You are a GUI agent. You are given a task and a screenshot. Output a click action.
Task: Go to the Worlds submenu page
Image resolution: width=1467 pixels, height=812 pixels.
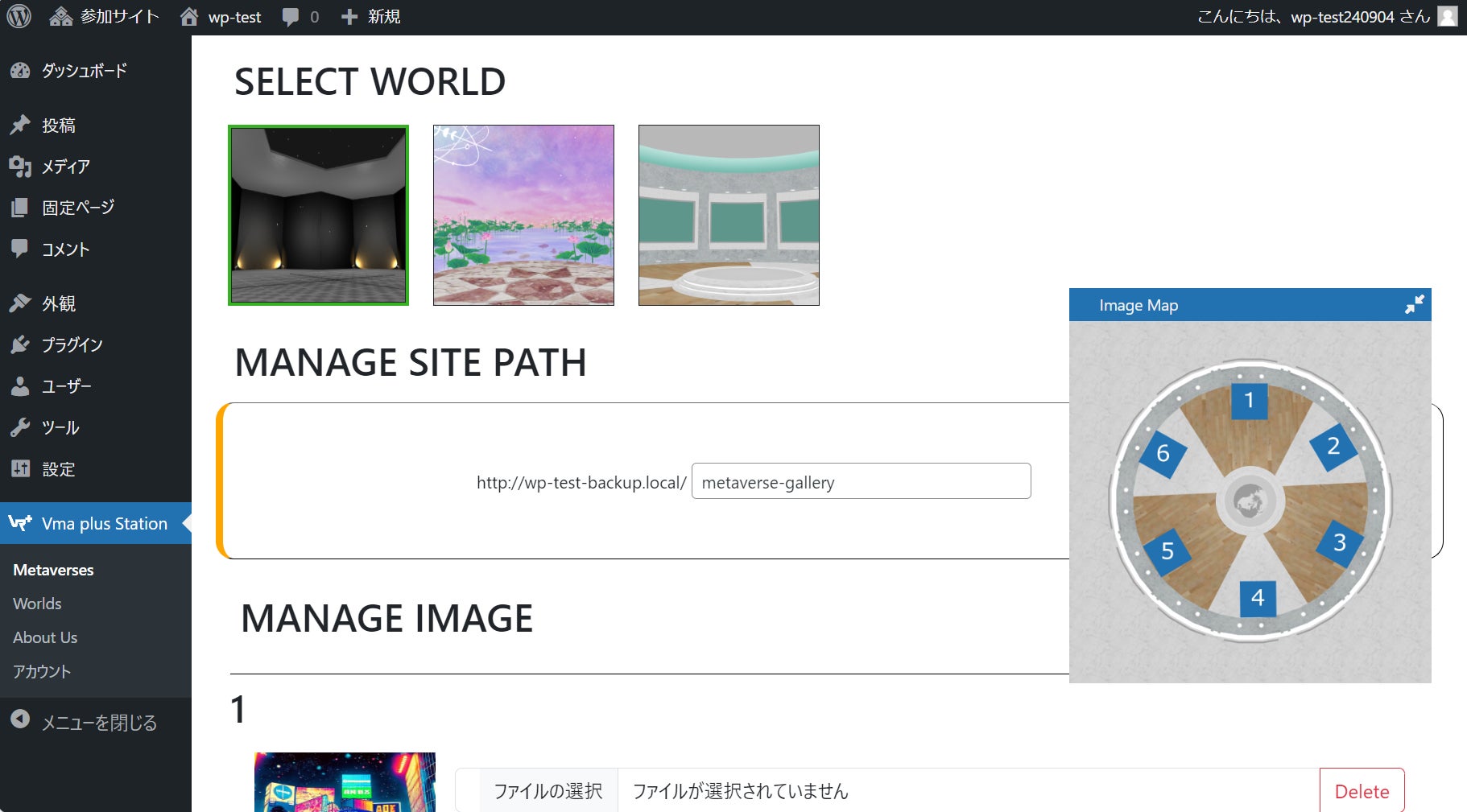pyautogui.click(x=37, y=604)
